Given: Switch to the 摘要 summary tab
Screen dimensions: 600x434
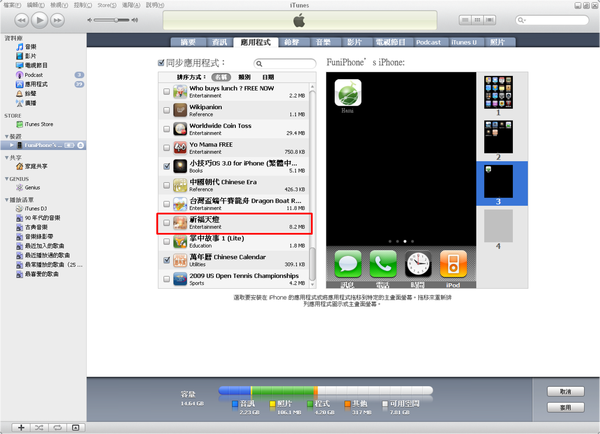Looking at the screenshot, I should pyautogui.click(x=188, y=42).
